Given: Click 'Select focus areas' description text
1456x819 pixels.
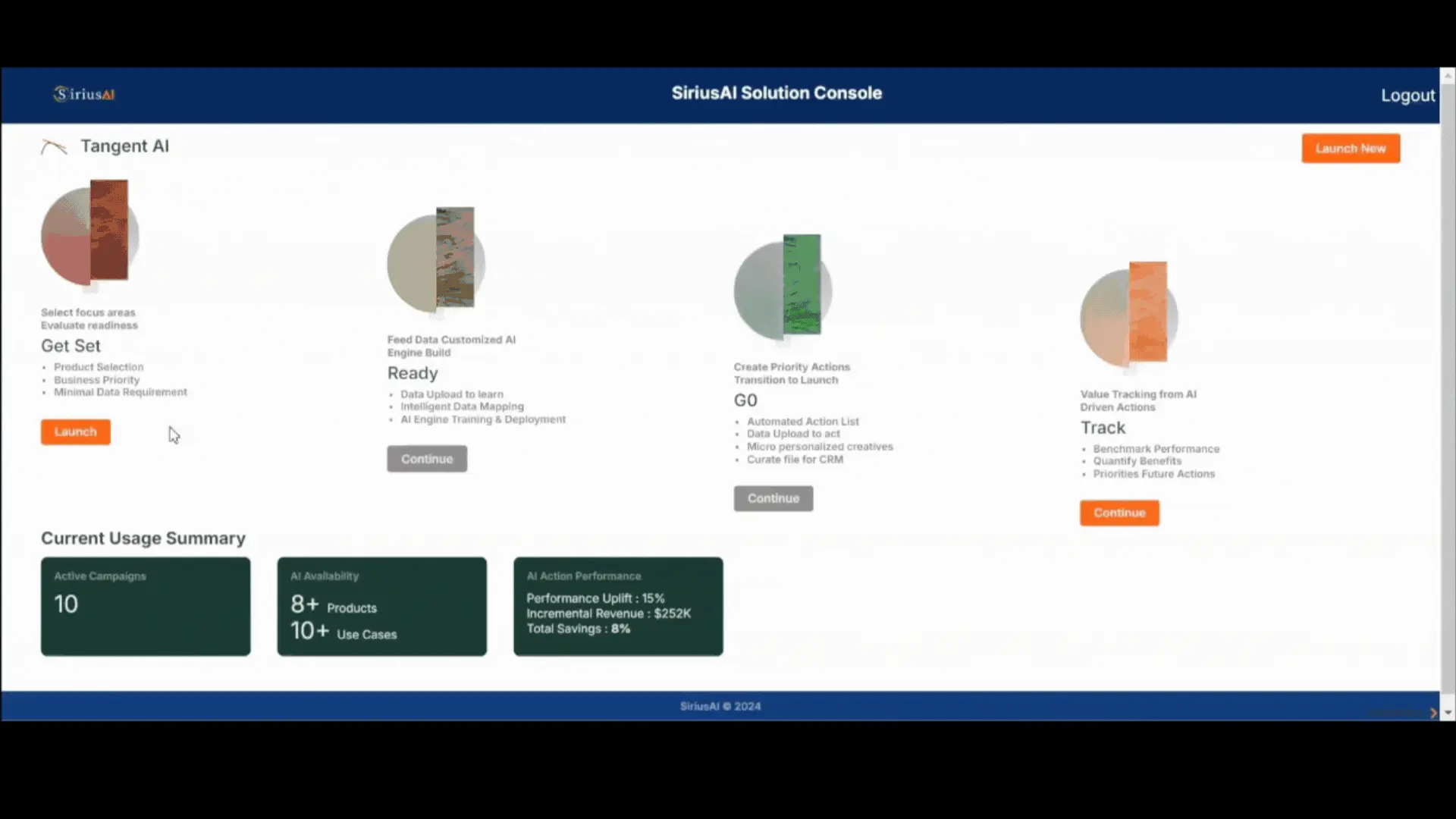Looking at the screenshot, I should [88, 312].
